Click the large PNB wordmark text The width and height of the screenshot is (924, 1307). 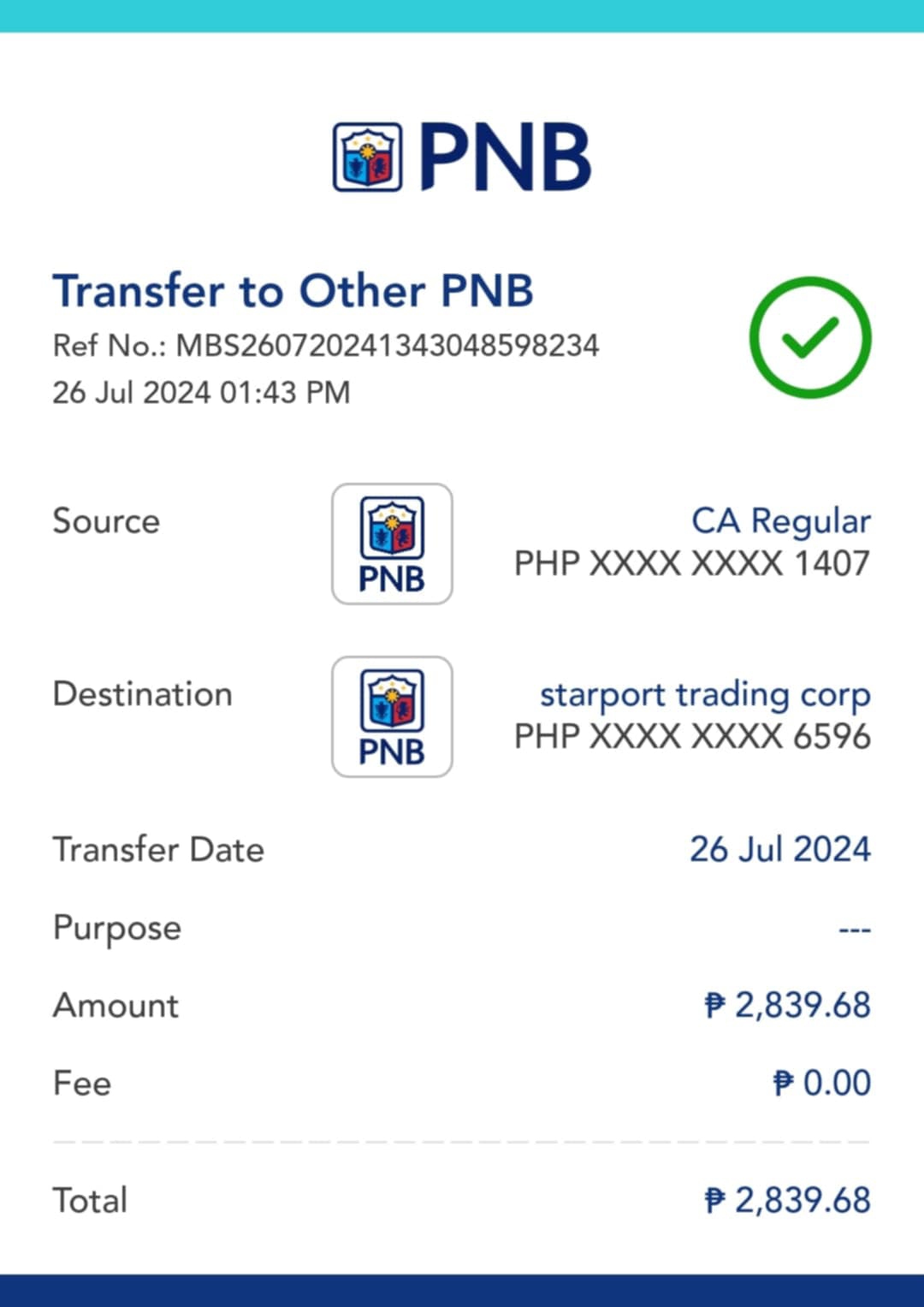coord(505,157)
